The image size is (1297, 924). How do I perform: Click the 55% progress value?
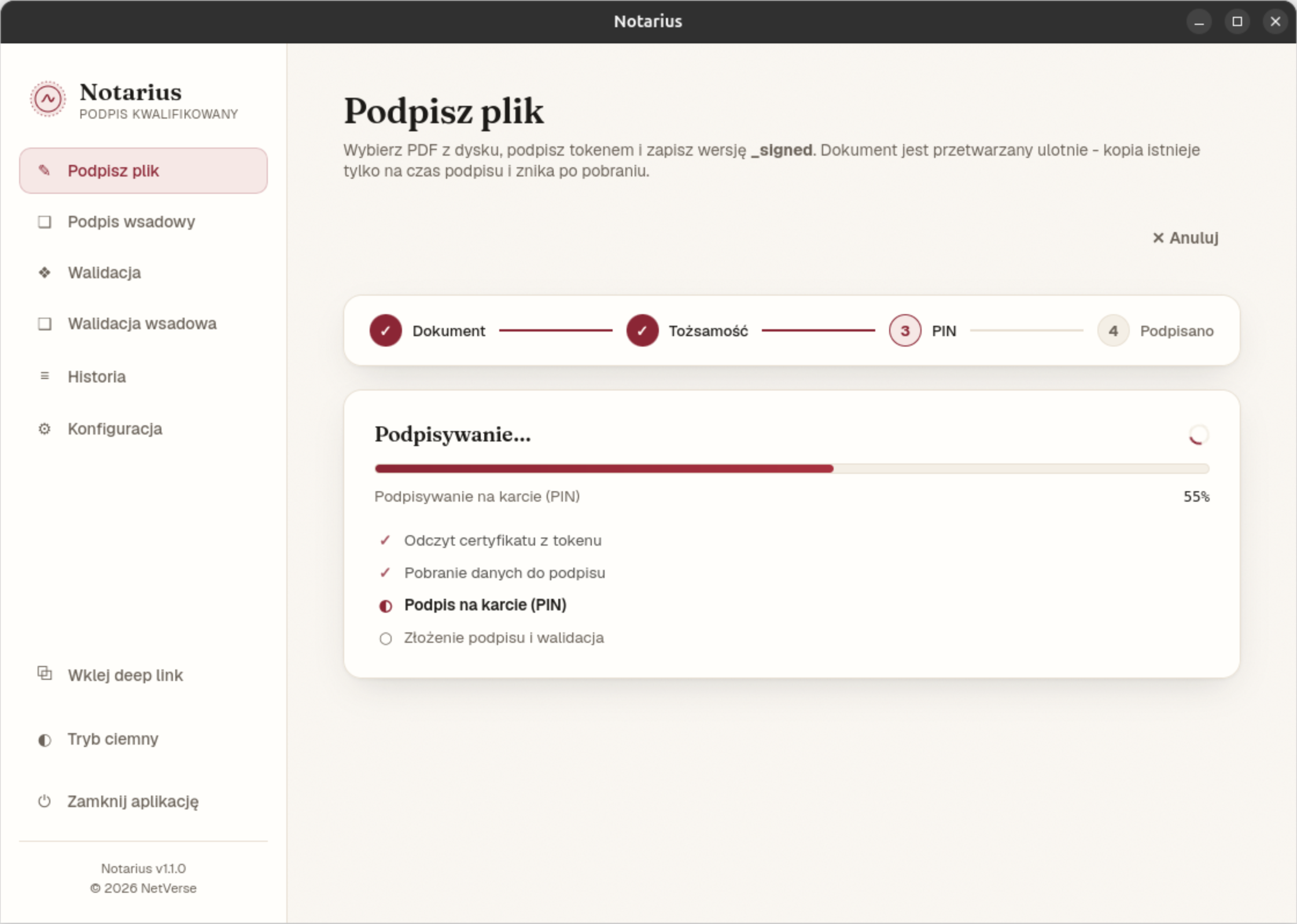1196,496
